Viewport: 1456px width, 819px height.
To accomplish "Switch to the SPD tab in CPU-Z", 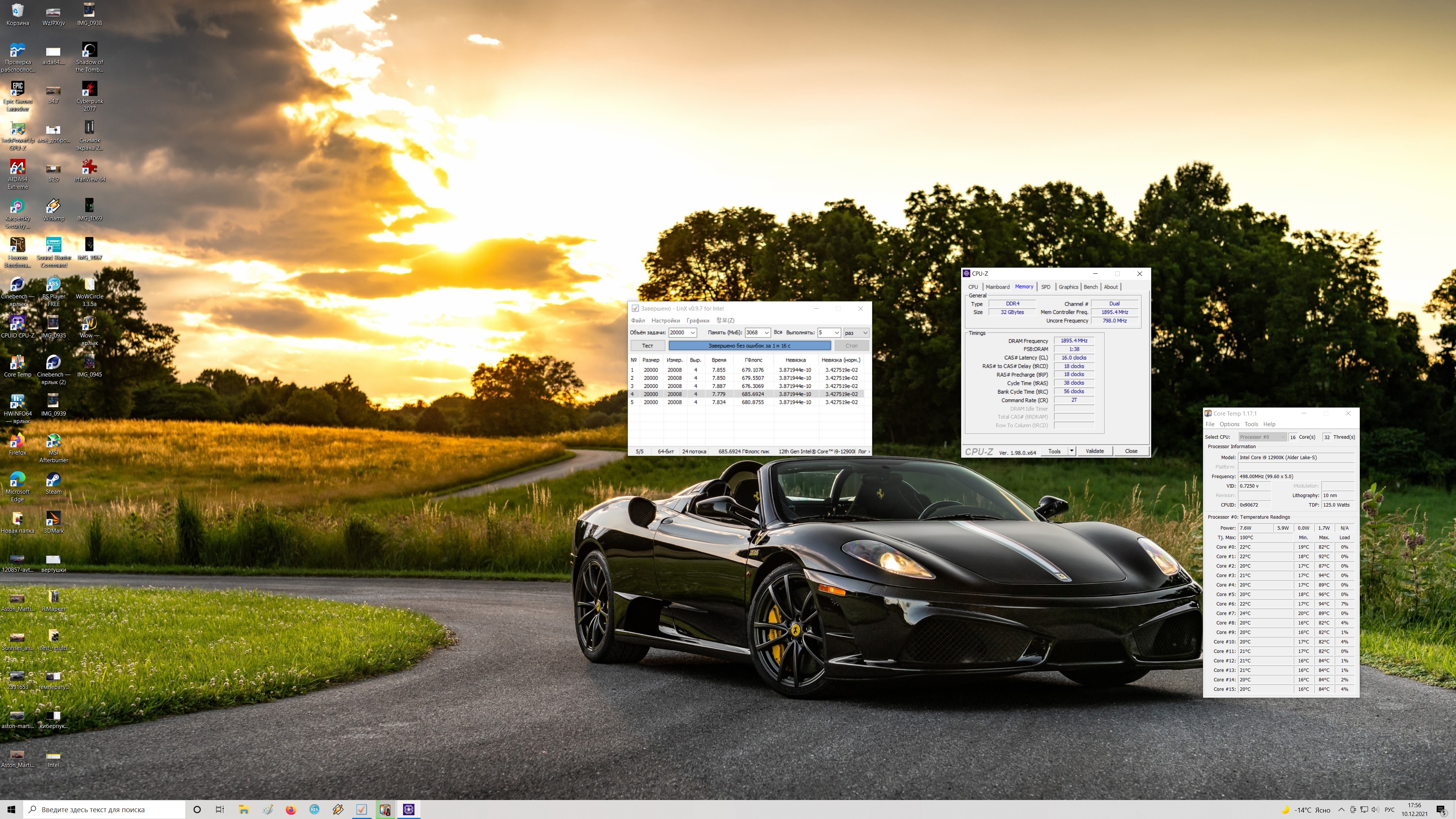I will [x=1045, y=287].
